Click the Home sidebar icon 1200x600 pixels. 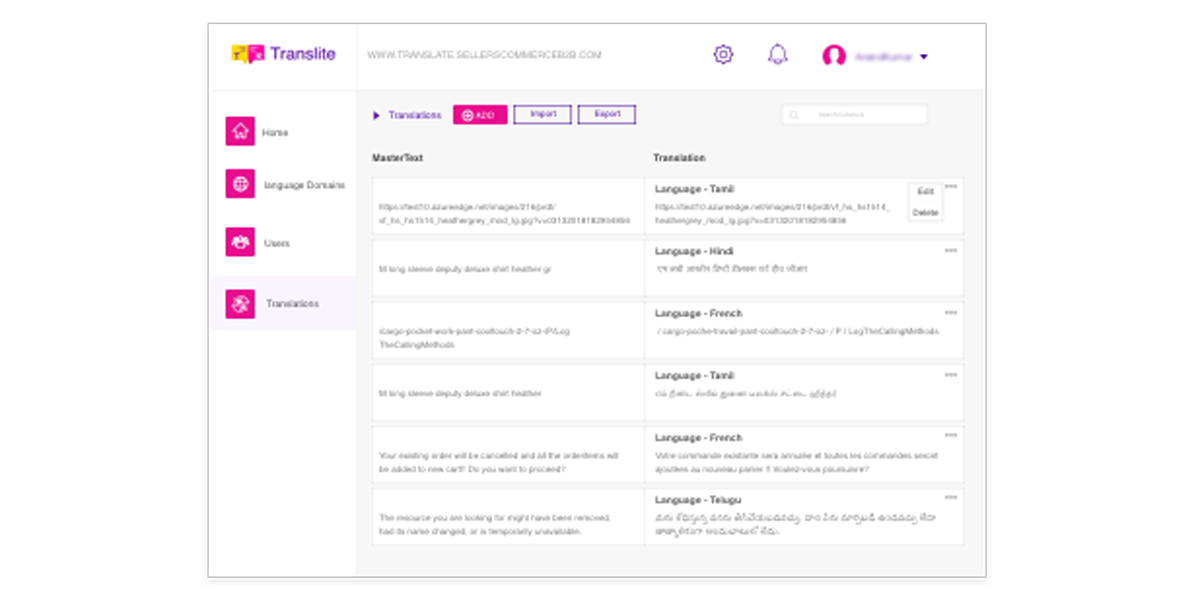pos(240,132)
